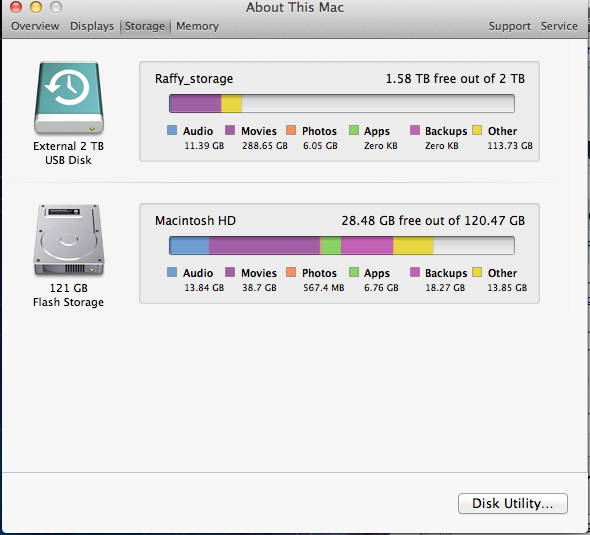Click the Macintosh HD flash drive icon
This screenshot has height=535, width=590.
click(x=69, y=240)
